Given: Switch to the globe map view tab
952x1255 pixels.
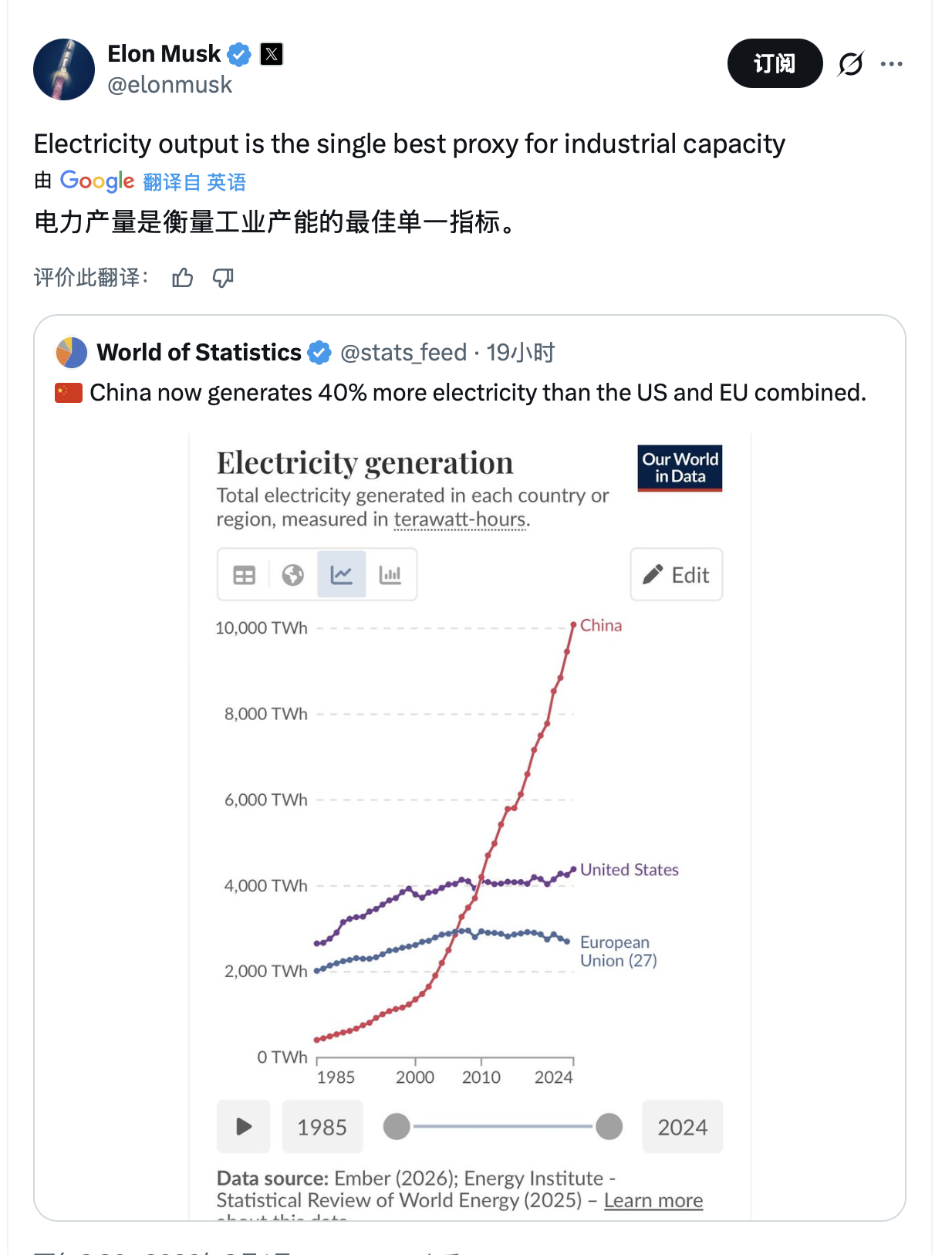Looking at the screenshot, I should 293,575.
